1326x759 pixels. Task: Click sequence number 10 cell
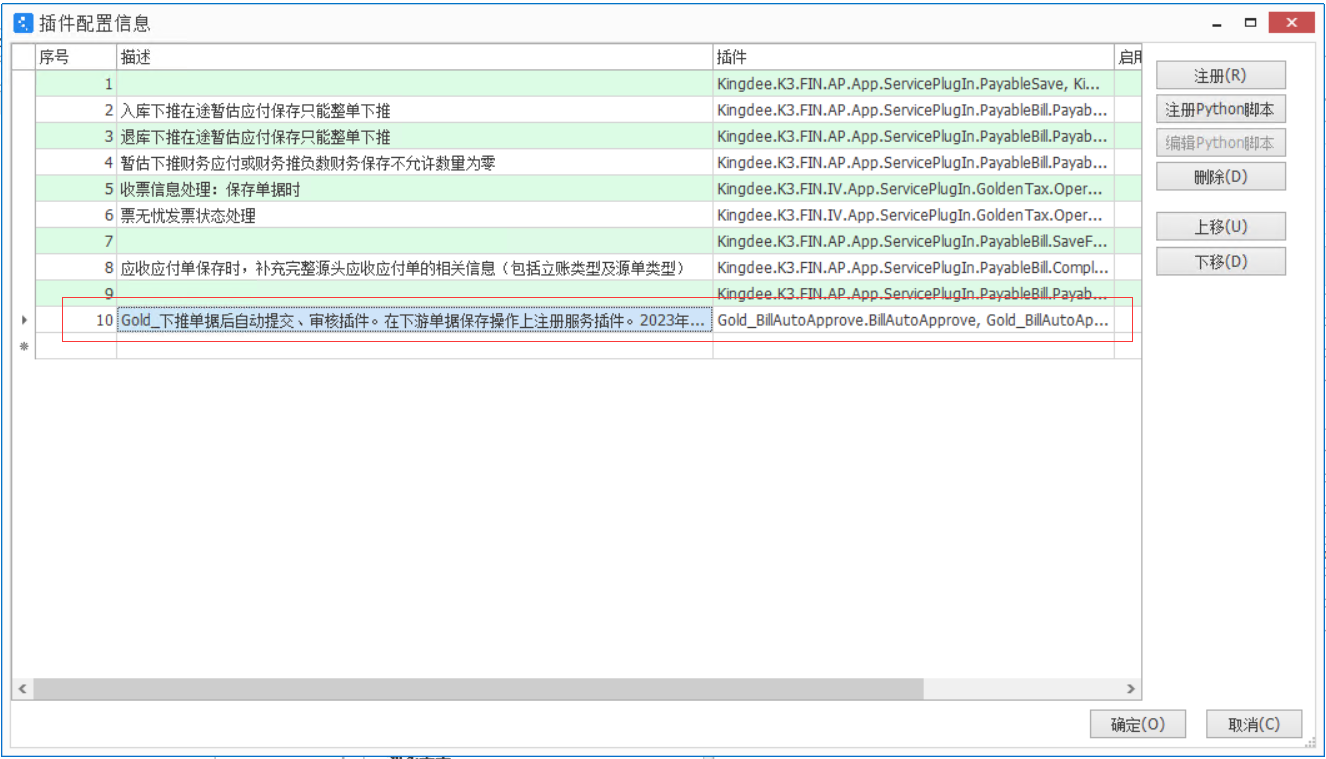point(76,321)
